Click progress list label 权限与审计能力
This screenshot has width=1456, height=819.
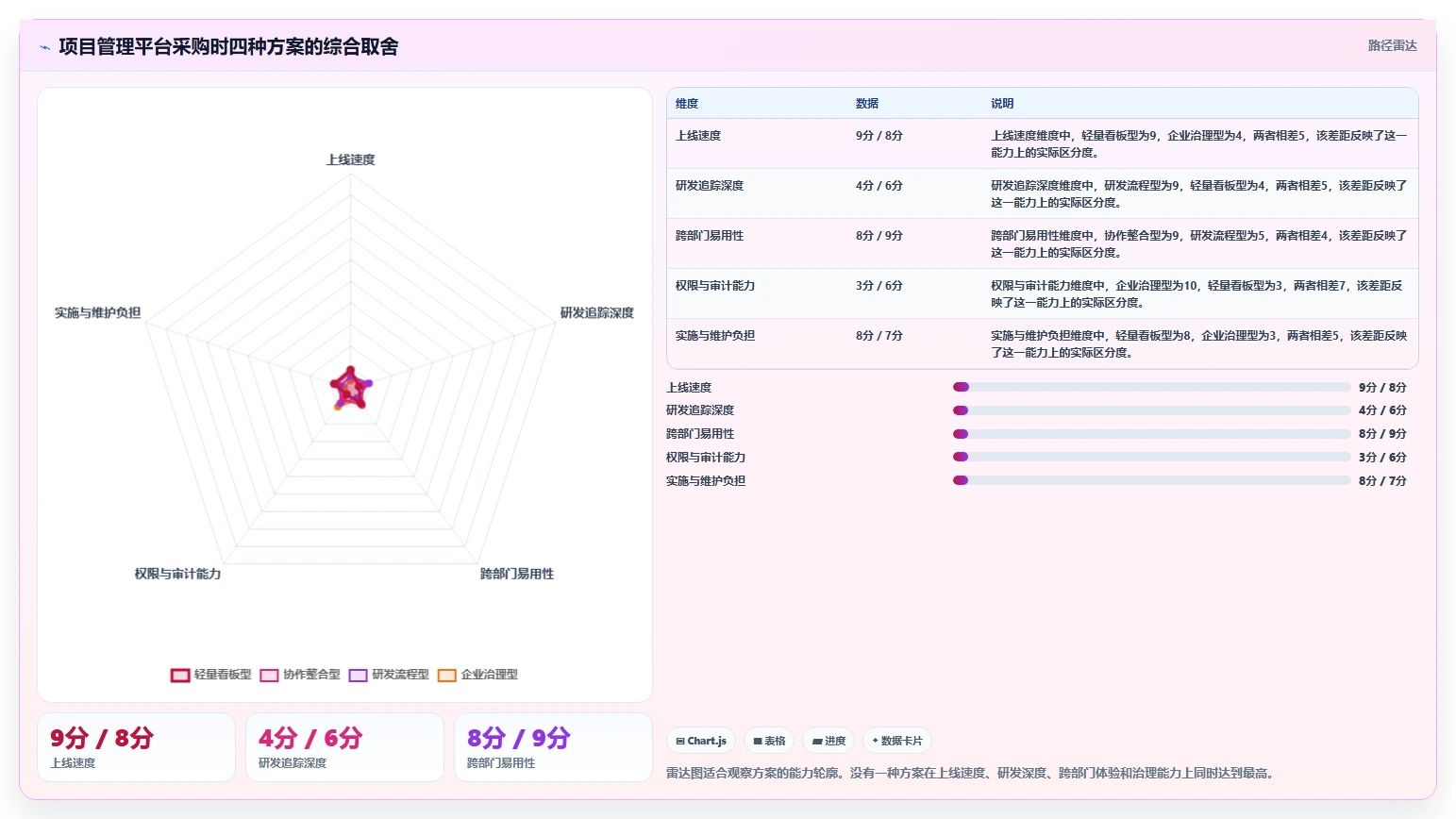click(706, 458)
